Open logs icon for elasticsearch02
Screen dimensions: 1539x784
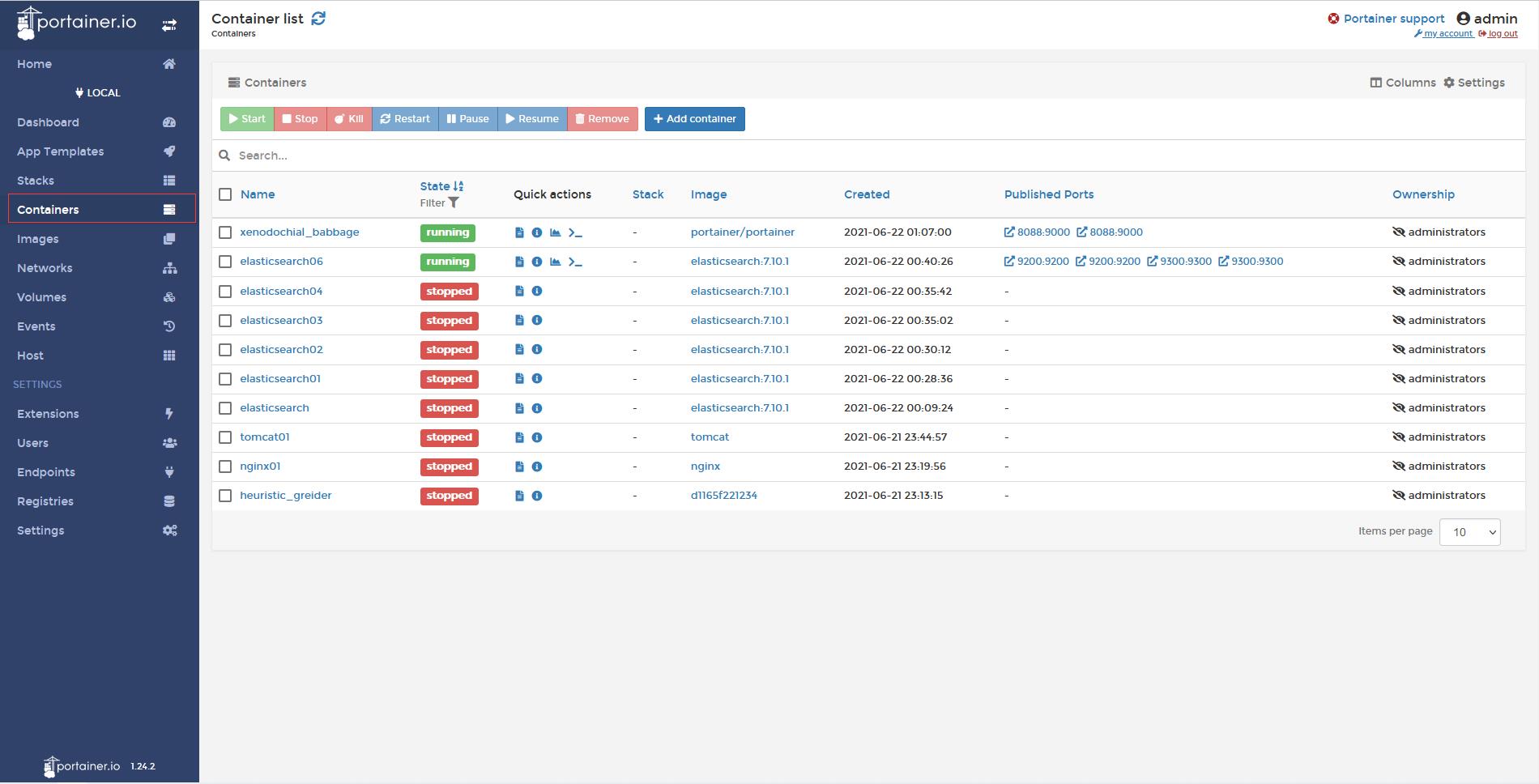[519, 349]
